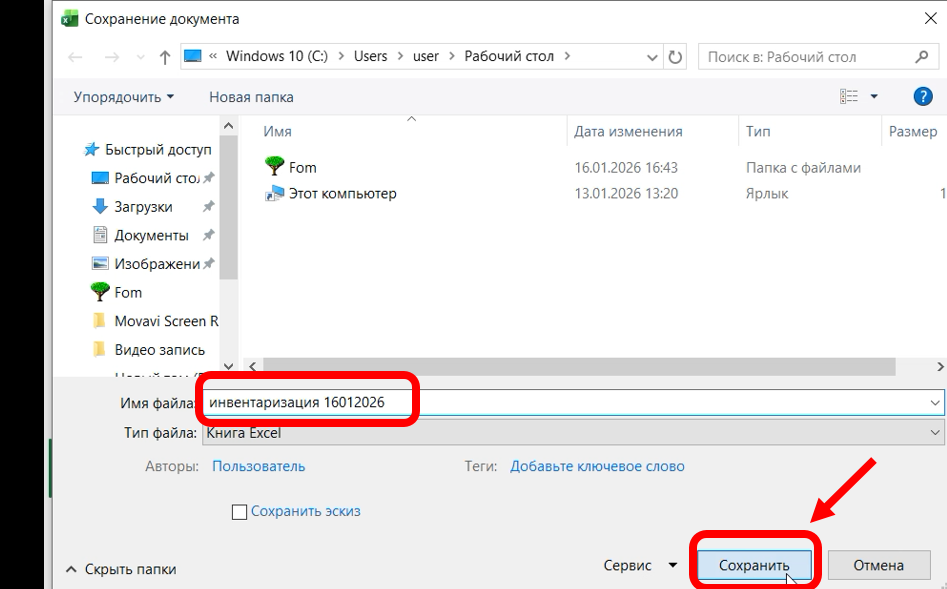The width and height of the screenshot is (947, 589).
Task: Click Ярлык type of Этот компьютер
Action: pyautogui.click(x=767, y=193)
